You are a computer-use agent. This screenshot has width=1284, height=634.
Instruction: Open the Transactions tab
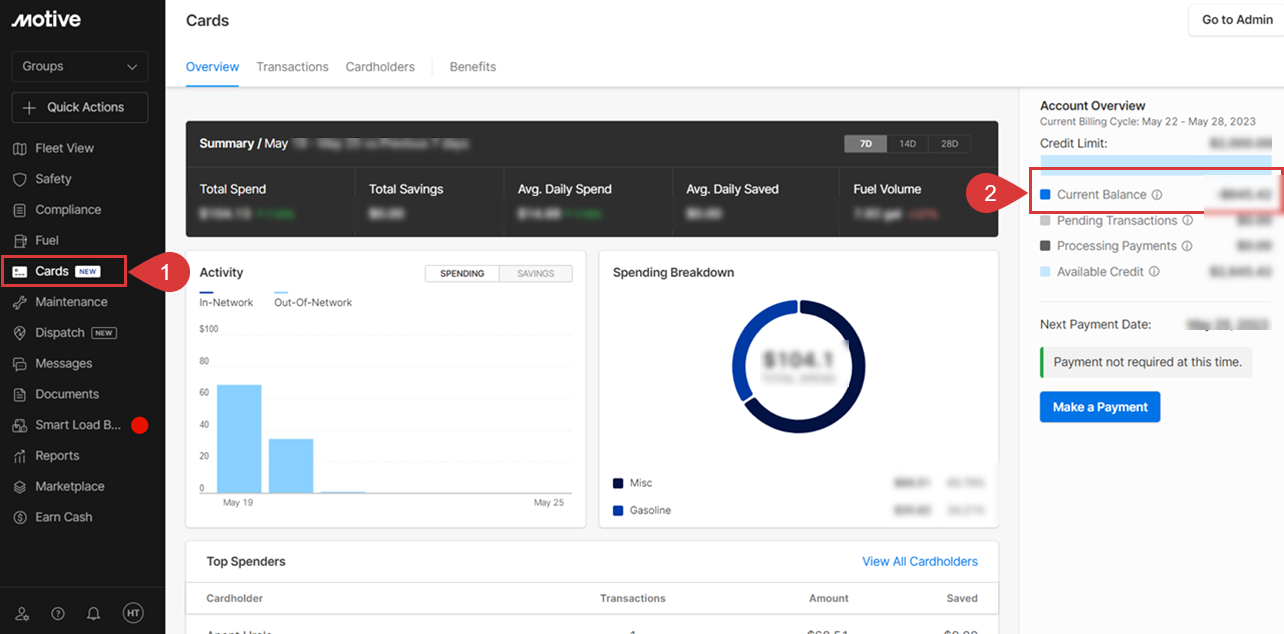click(x=292, y=67)
